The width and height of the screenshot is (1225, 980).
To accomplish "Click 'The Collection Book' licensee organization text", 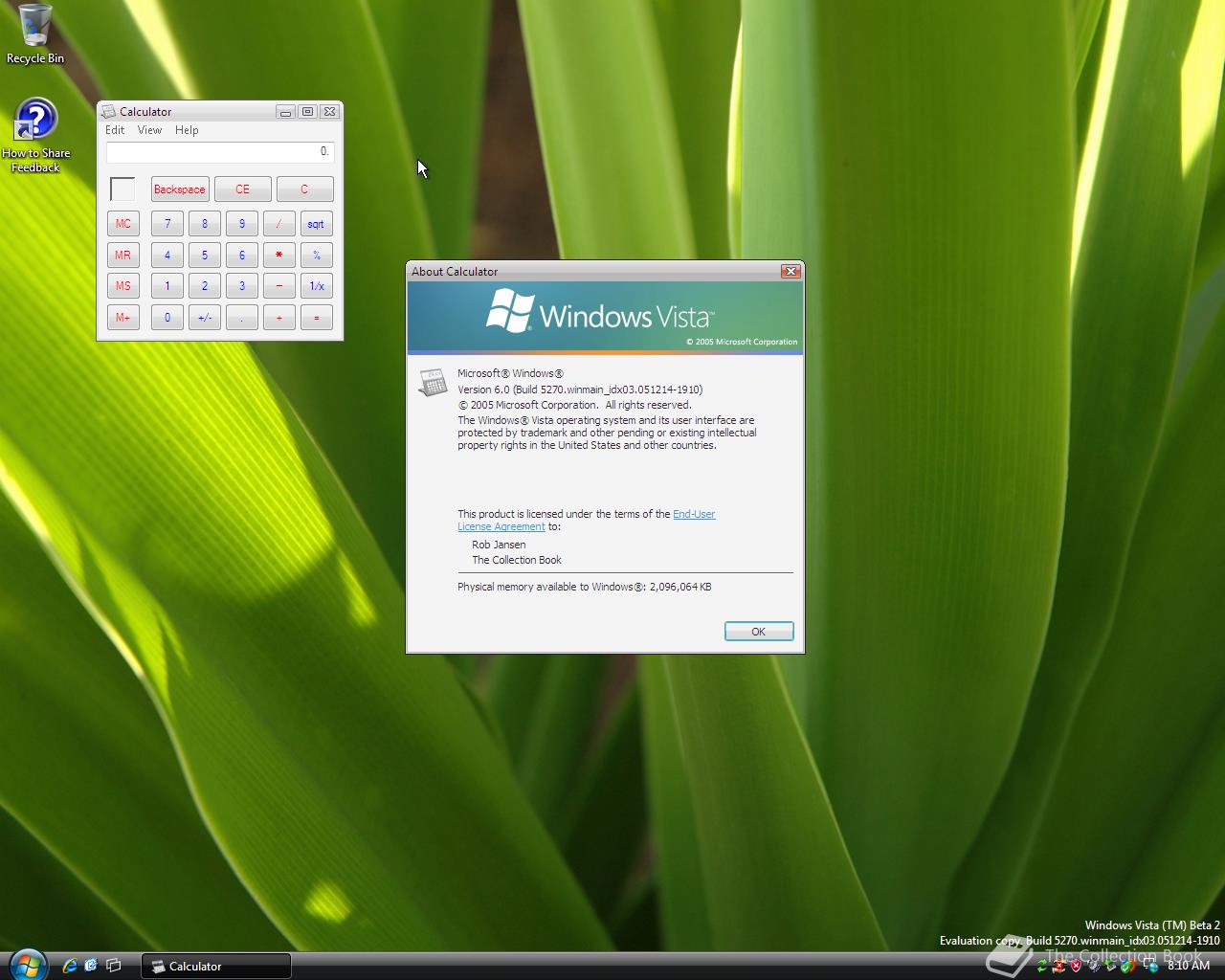I will (517, 560).
